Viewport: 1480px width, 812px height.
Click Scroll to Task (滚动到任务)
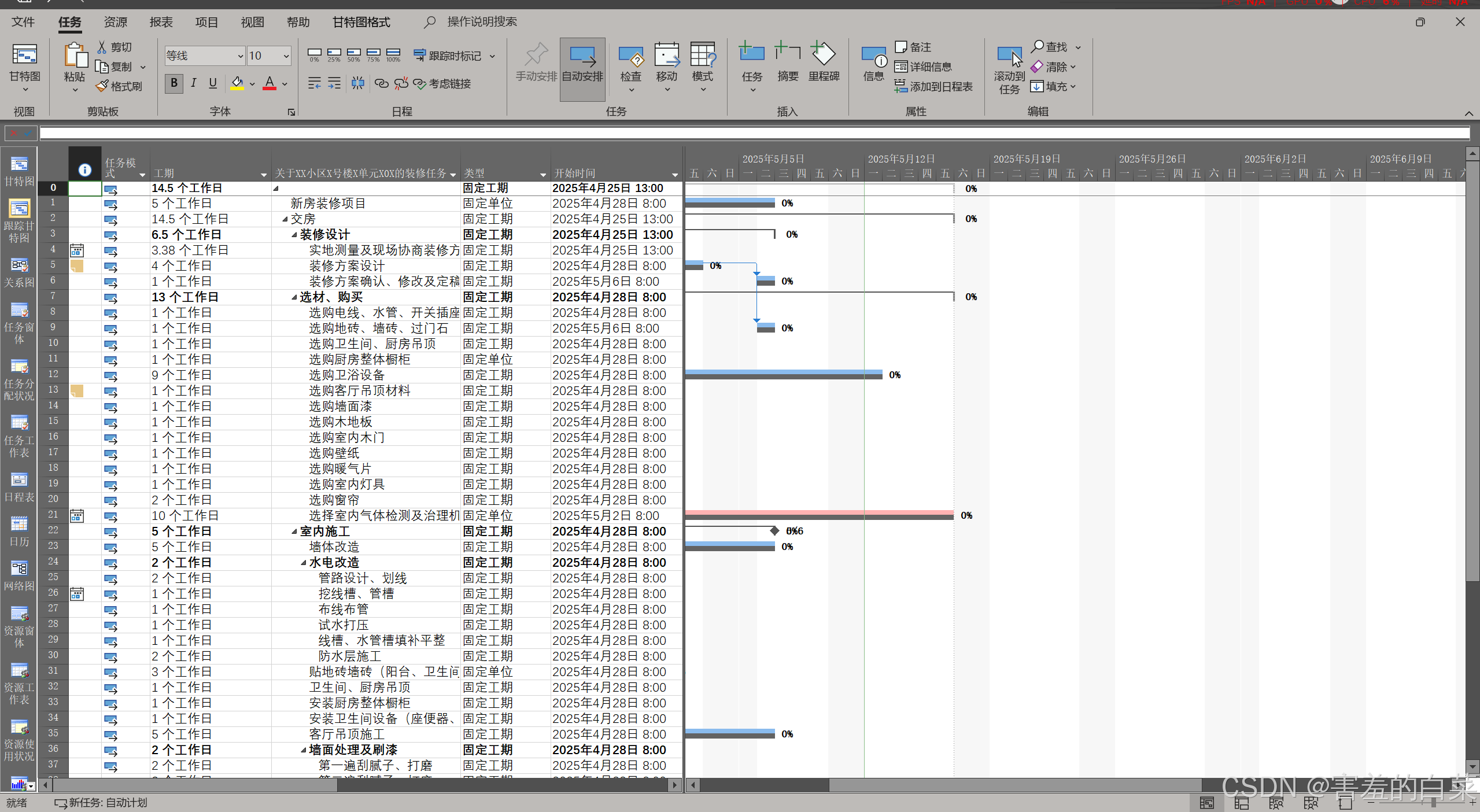(1009, 58)
